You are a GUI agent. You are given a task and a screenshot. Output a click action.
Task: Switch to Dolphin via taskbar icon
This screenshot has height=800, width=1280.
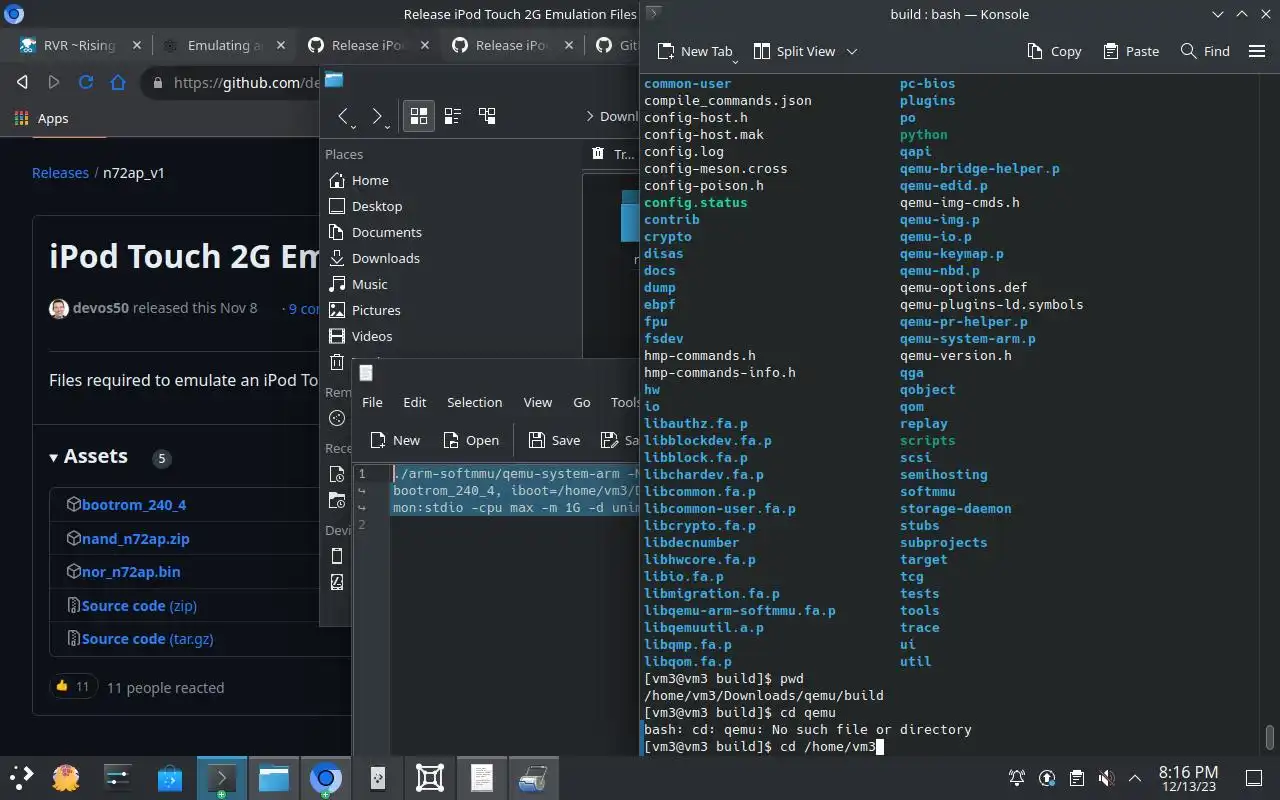[274, 777]
